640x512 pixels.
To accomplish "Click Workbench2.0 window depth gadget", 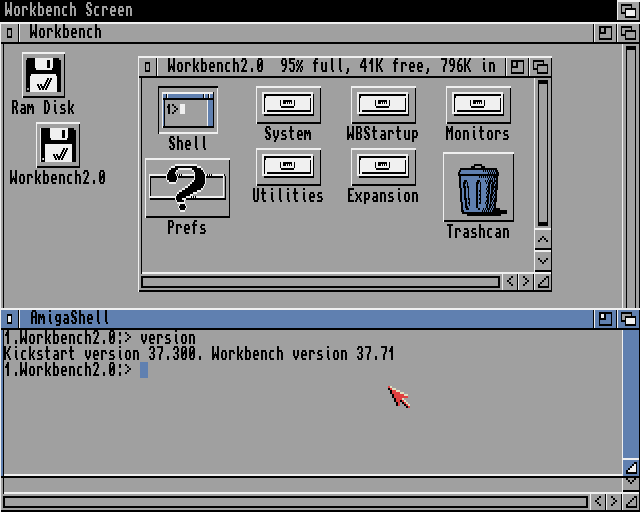I will point(540,67).
